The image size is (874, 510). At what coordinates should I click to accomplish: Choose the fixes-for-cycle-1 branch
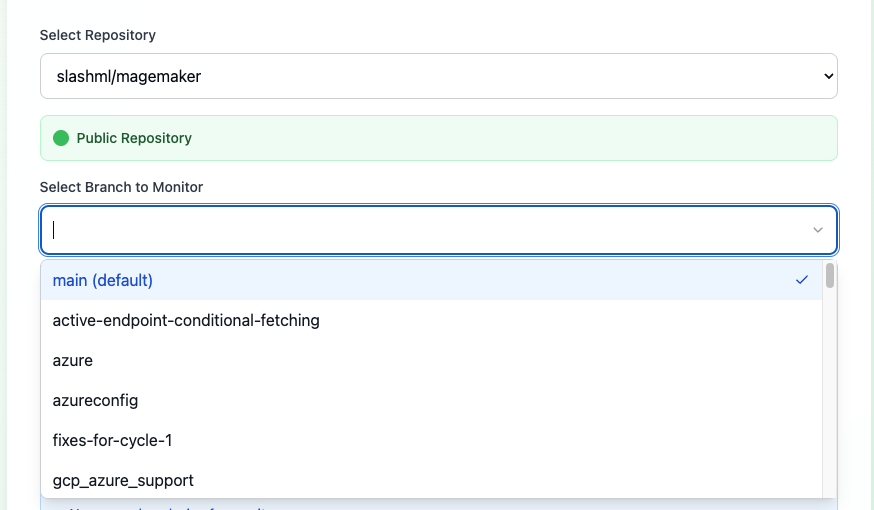(x=431, y=441)
